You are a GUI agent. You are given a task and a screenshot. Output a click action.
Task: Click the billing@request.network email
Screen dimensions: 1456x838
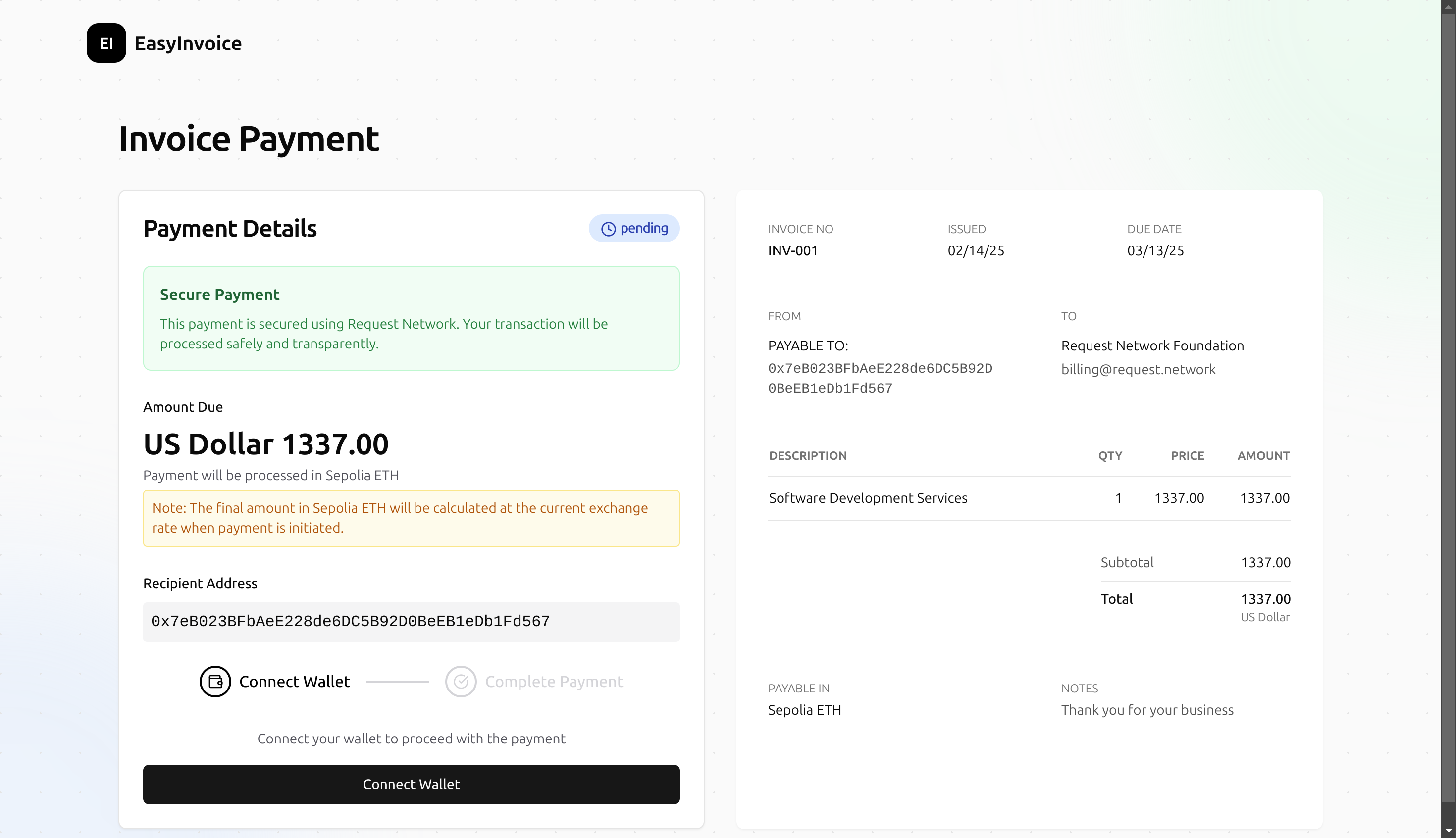1138,370
